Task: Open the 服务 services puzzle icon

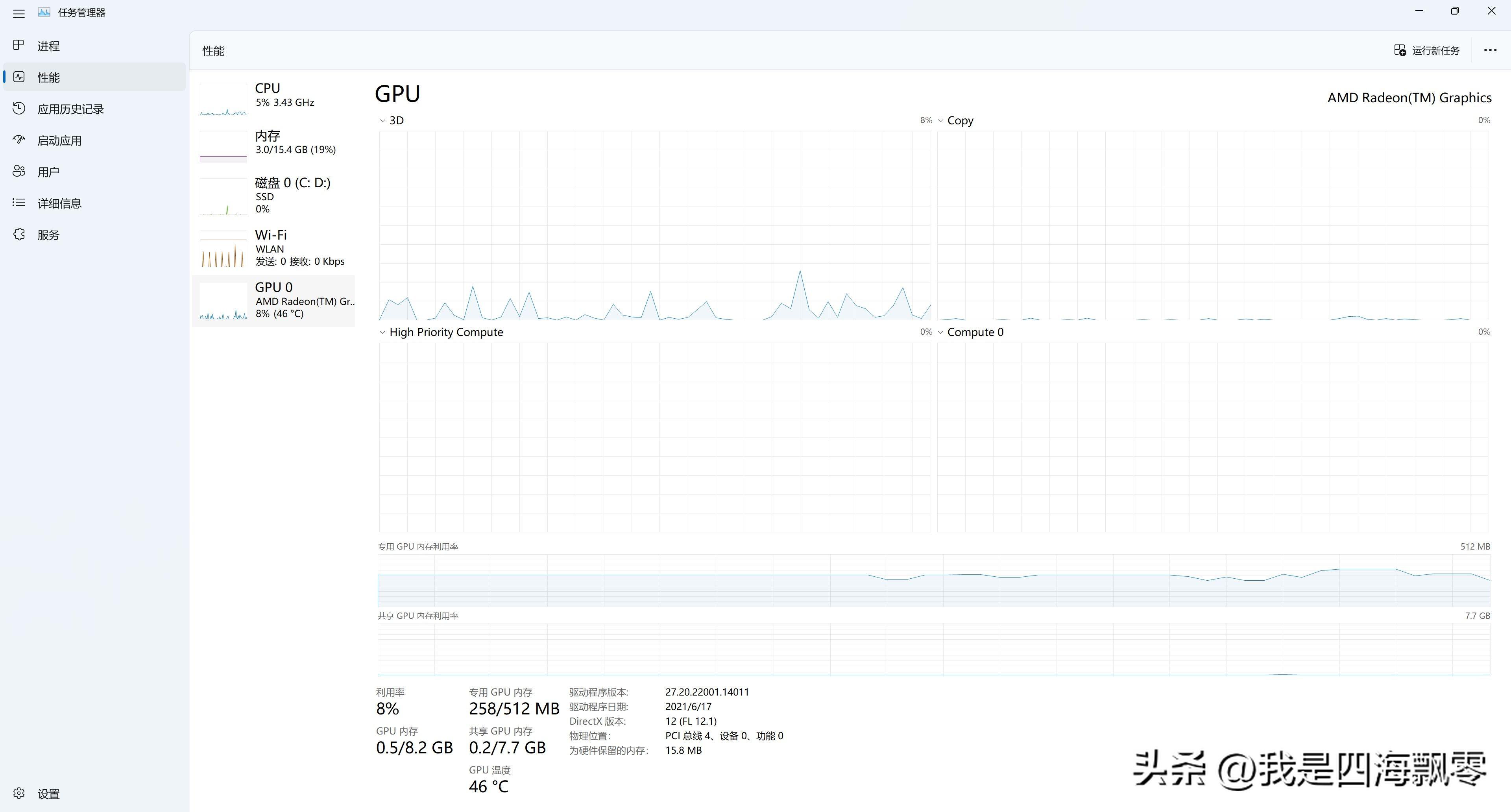Action: tap(19, 234)
